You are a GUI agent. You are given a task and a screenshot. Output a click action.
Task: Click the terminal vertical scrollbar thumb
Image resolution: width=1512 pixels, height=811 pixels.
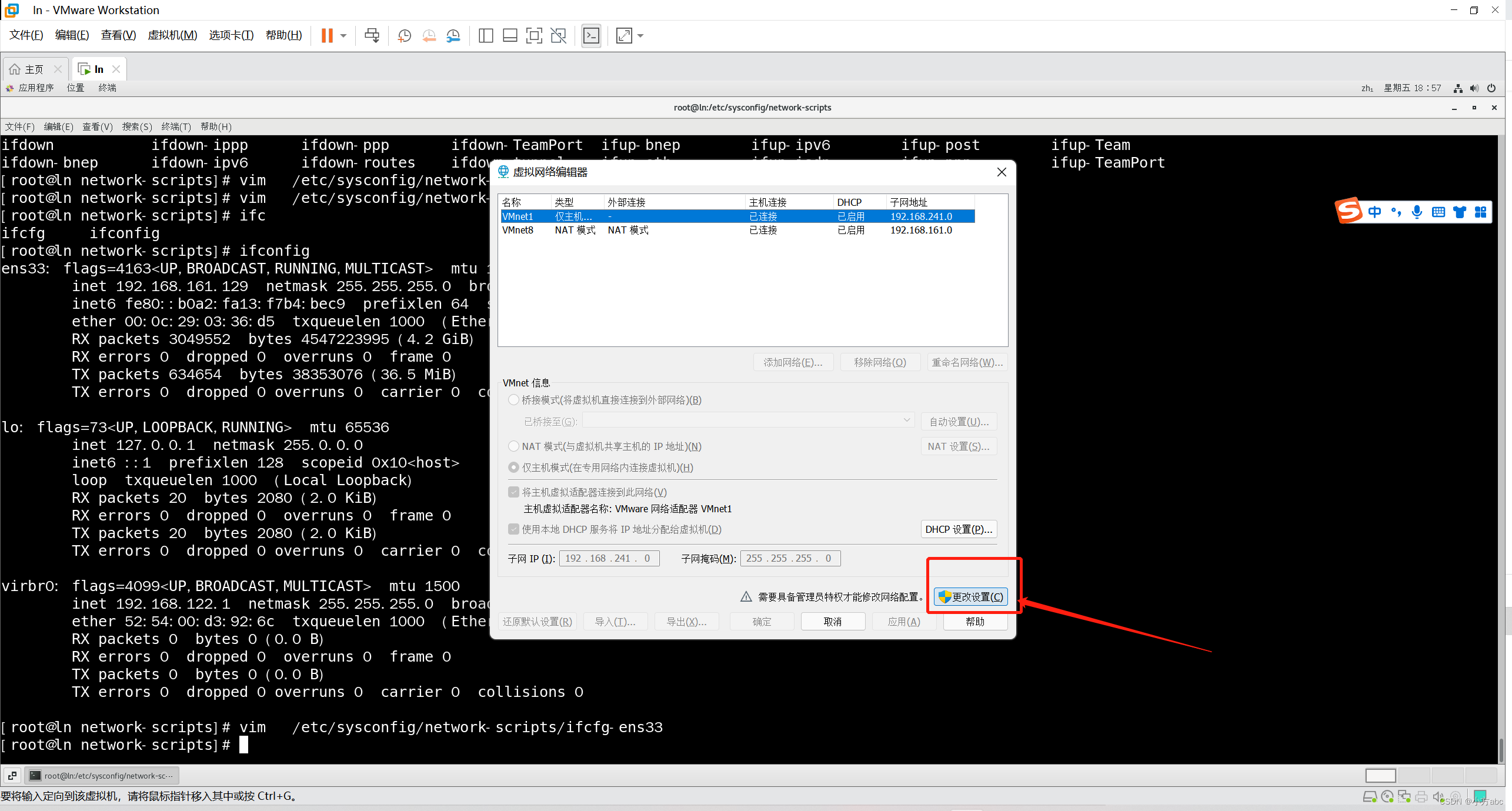tap(1501, 749)
